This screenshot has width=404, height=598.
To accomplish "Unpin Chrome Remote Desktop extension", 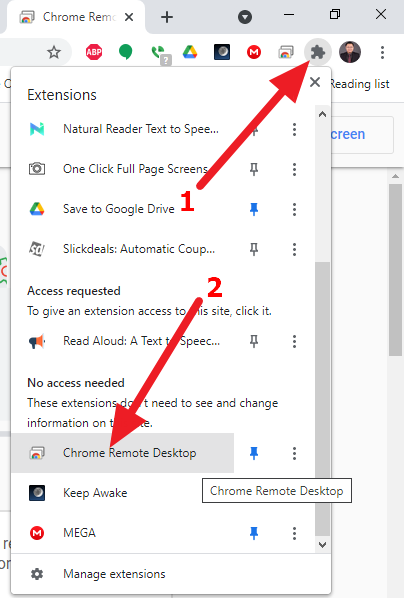I will (254, 453).
